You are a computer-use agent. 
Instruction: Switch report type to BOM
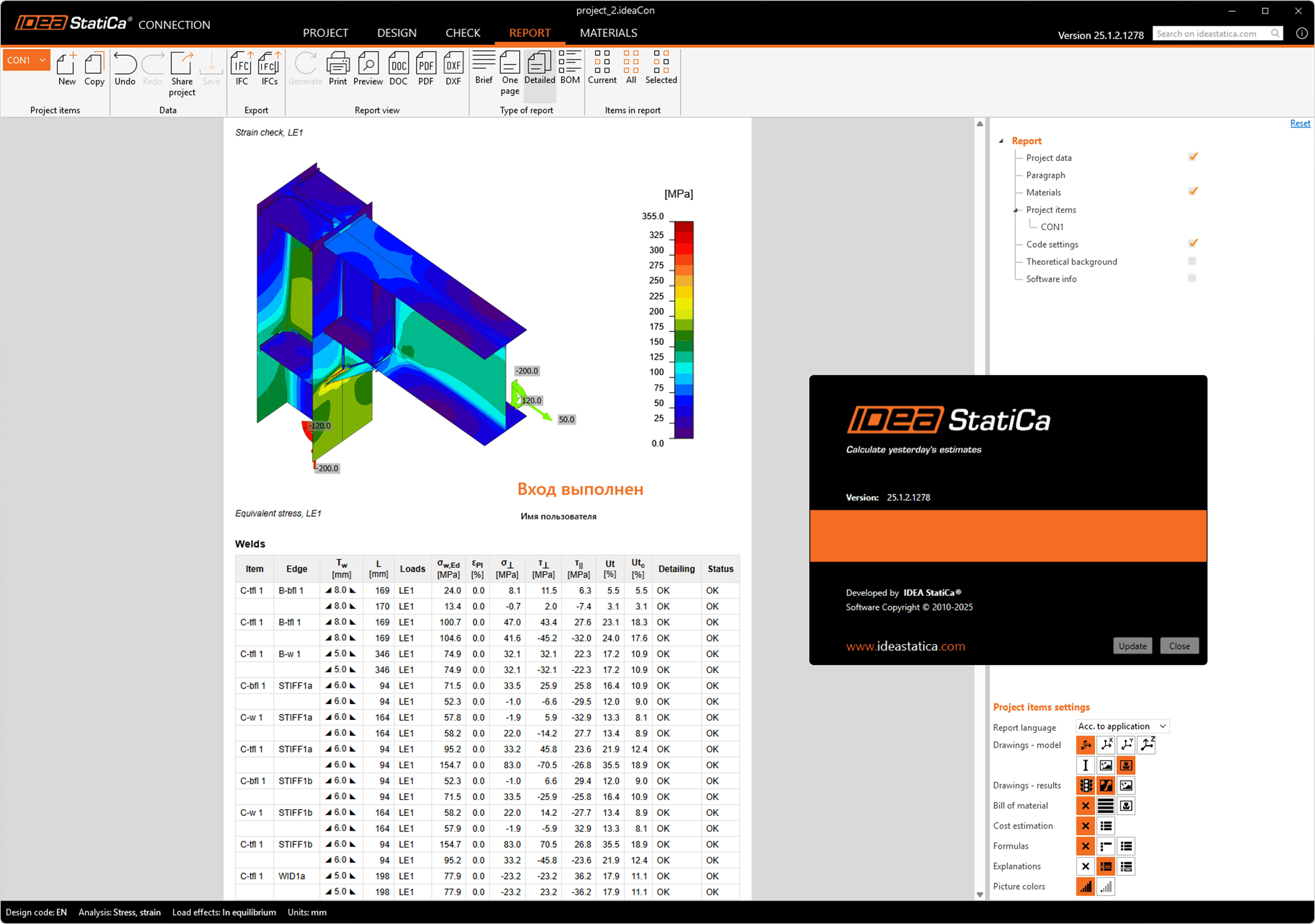pyautogui.click(x=570, y=68)
